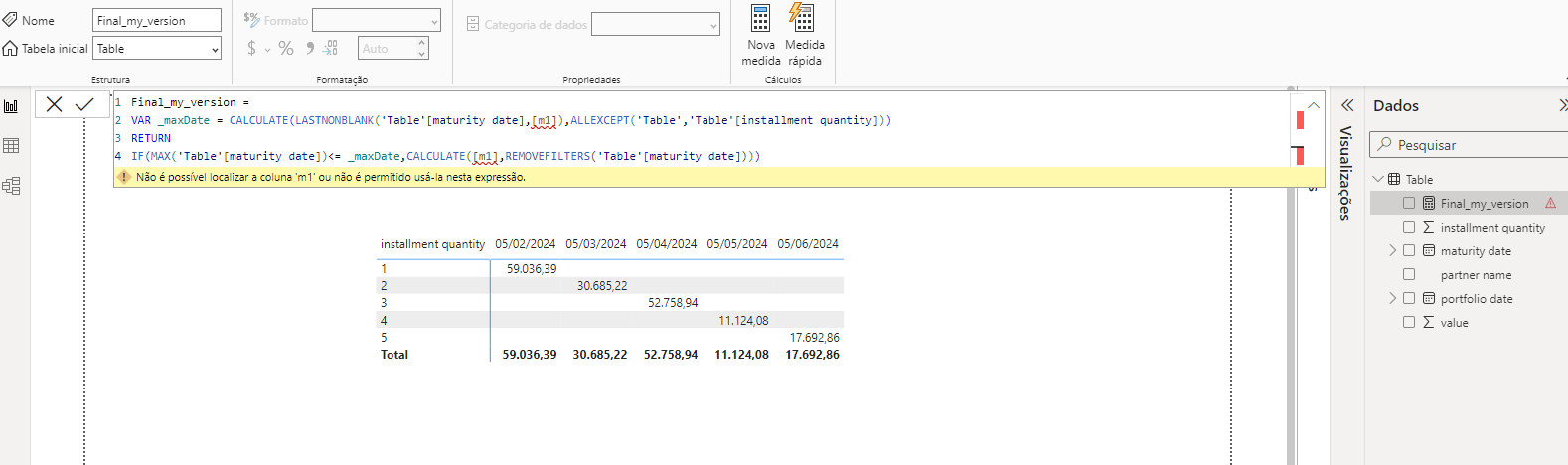Click the 05/06/2024 column header
Screen dimensions: 1568x465
(x=808, y=244)
